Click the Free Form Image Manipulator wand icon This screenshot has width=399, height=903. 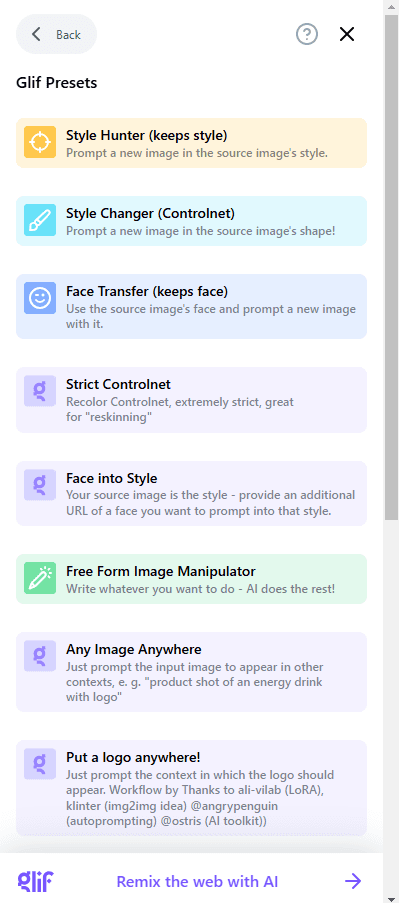point(40,578)
